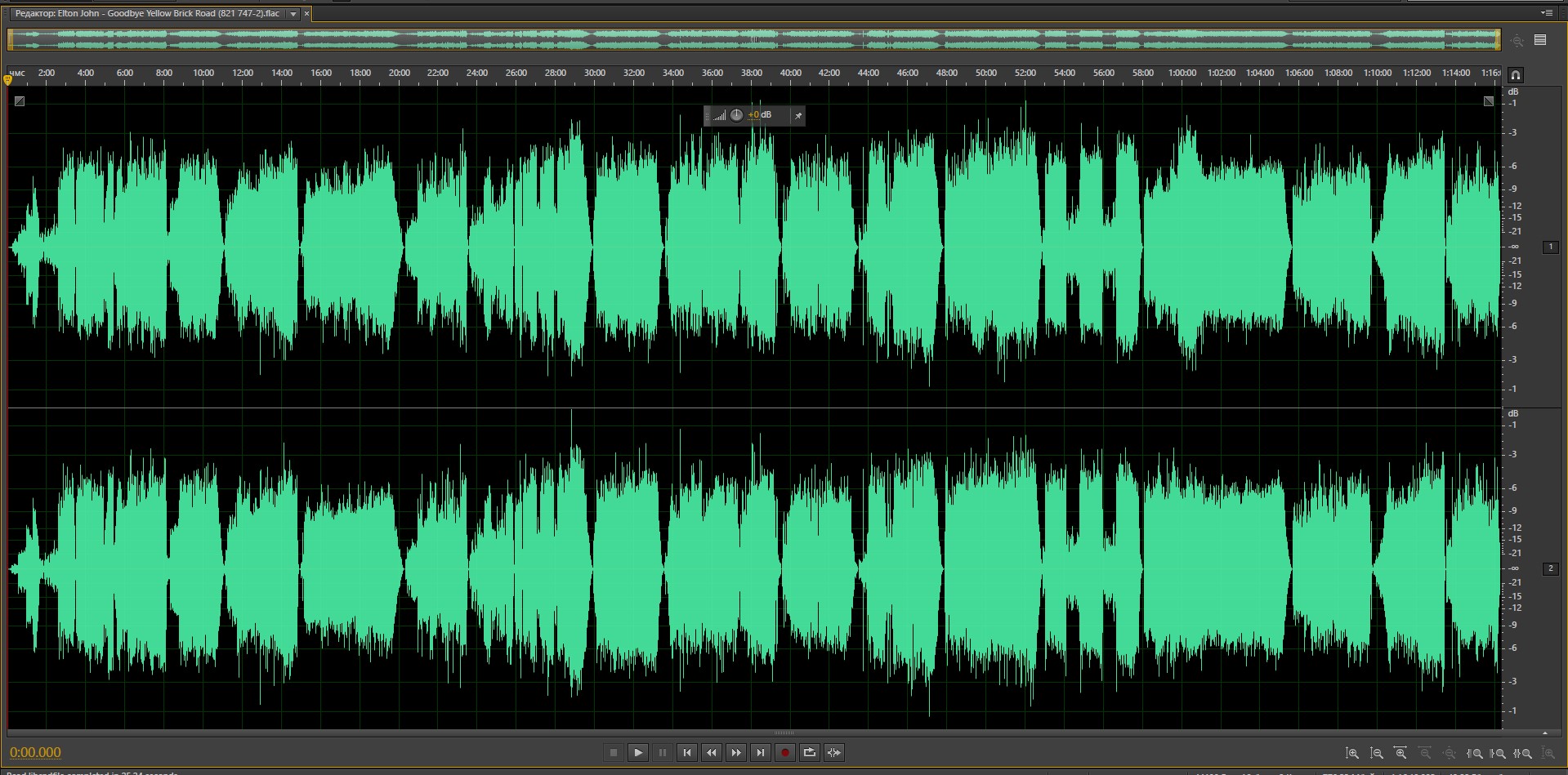Start playback with the Play button
1568x775 pixels.
click(x=638, y=752)
